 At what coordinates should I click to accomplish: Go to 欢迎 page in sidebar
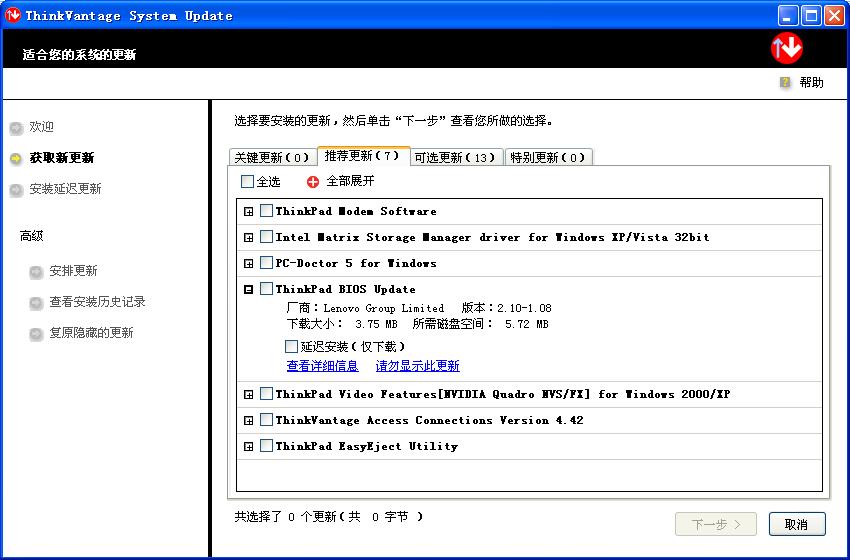click(x=41, y=127)
